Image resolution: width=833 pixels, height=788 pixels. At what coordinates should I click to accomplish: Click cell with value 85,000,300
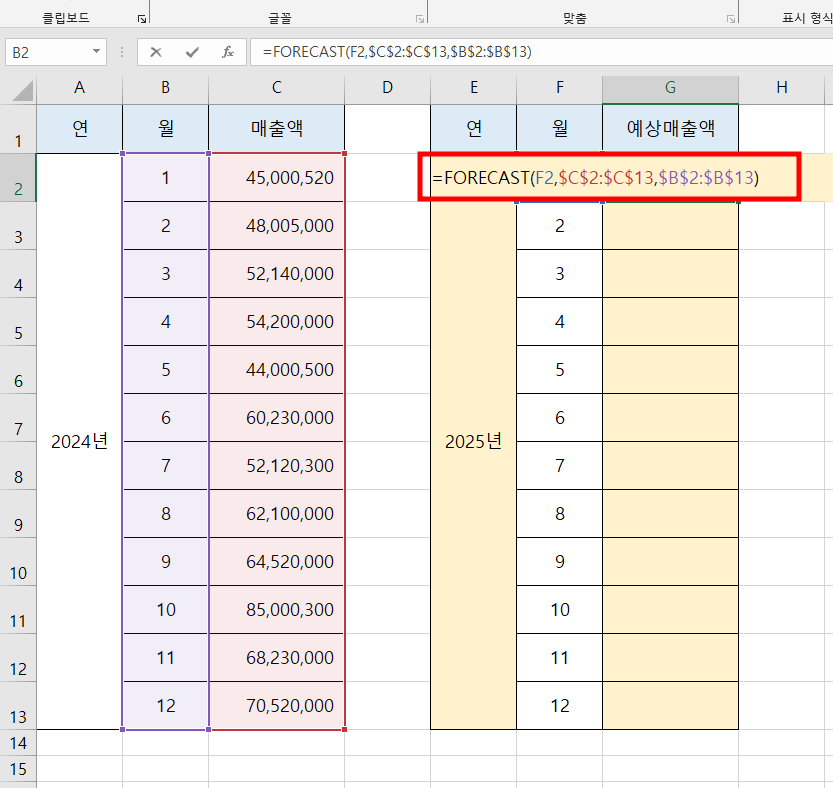(x=276, y=609)
